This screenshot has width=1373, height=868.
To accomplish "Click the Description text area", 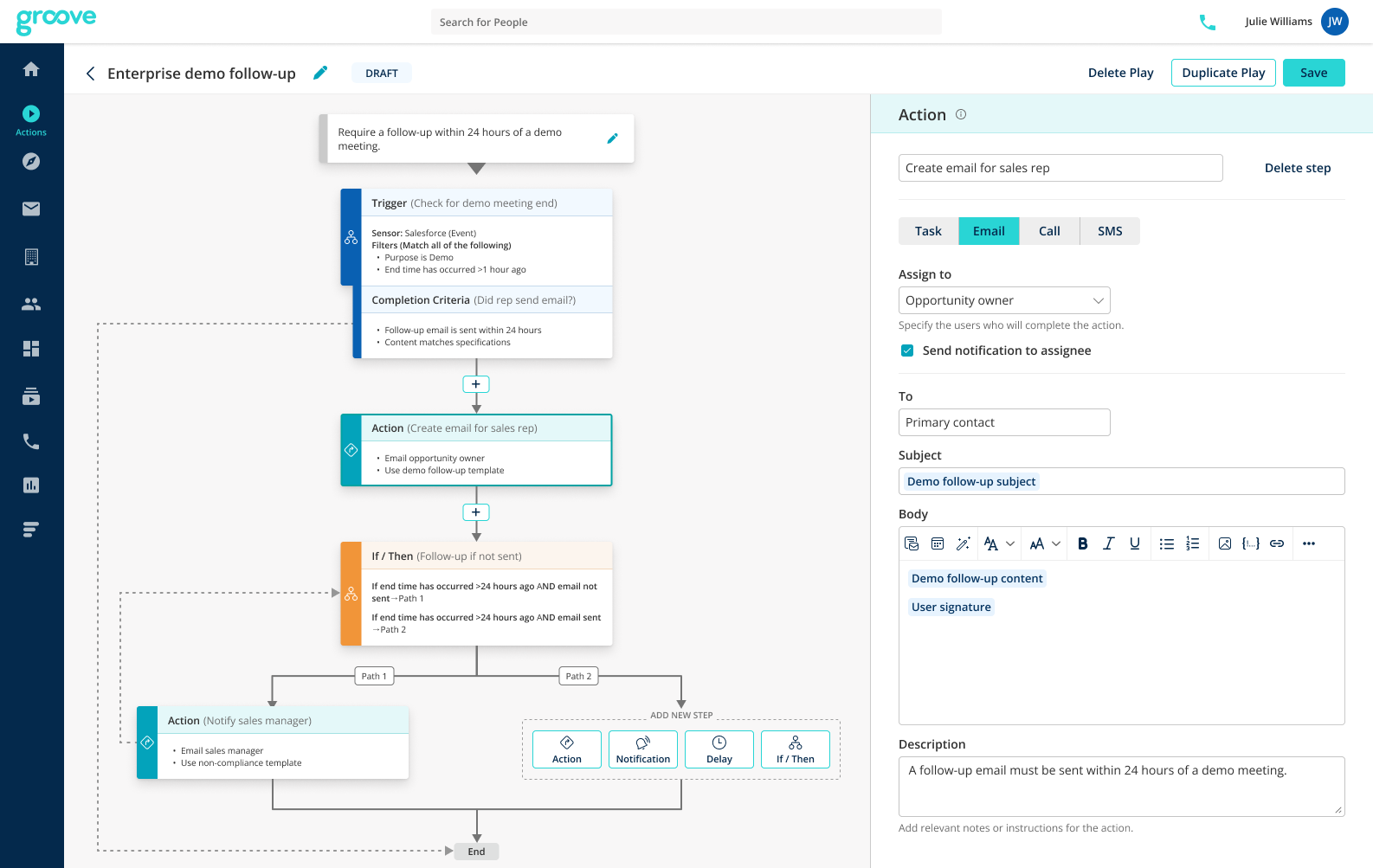I will click(1122, 787).
